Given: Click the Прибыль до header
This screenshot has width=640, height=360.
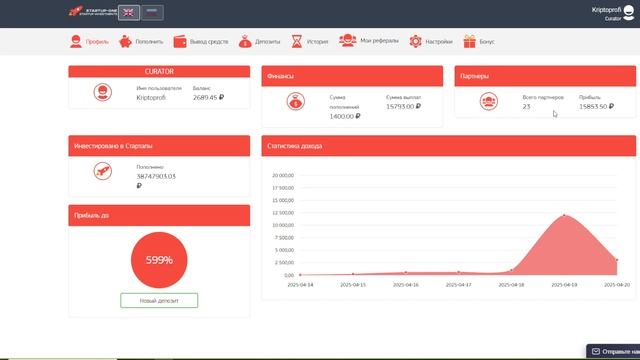Looking at the screenshot, I should click(159, 215).
